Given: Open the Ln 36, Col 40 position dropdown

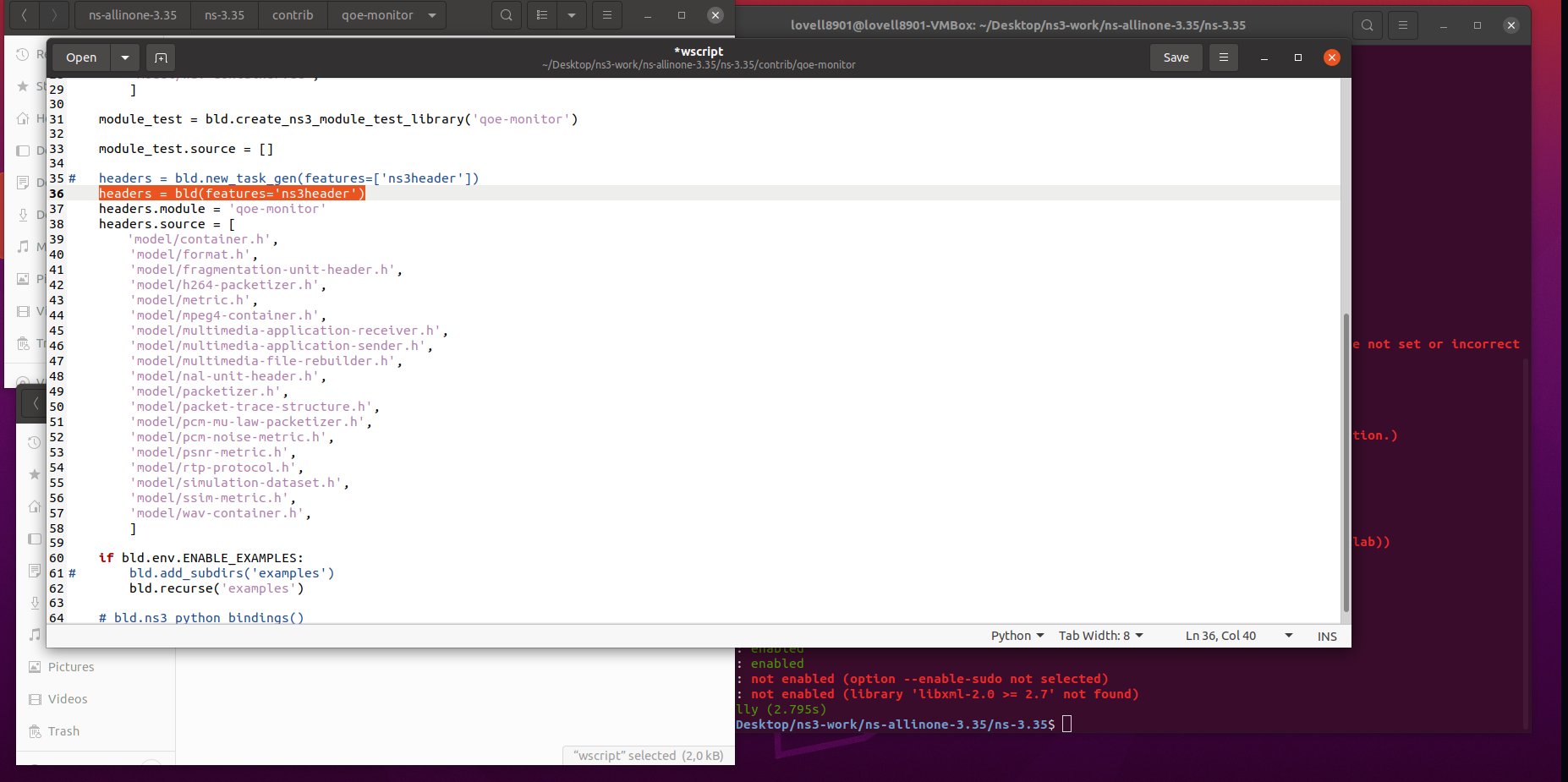Looking at the screenshot, I should click(1239, 636).
